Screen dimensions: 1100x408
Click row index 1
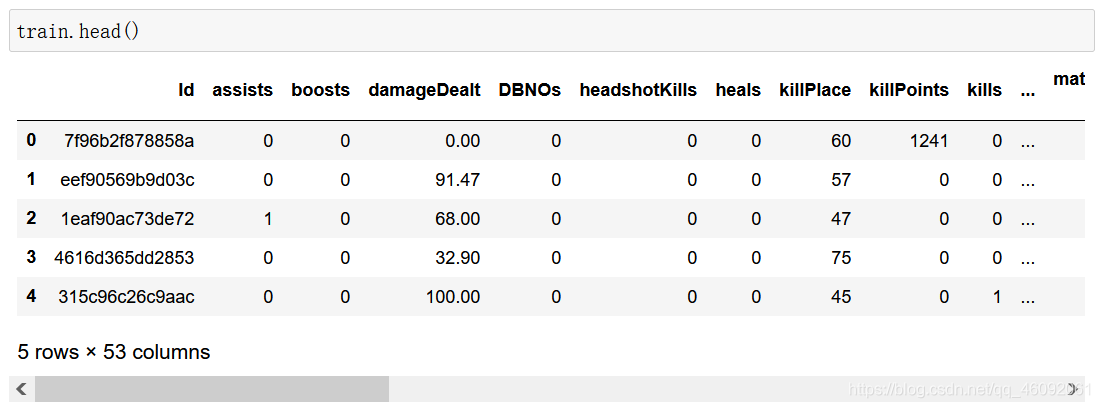click(31, 179)
